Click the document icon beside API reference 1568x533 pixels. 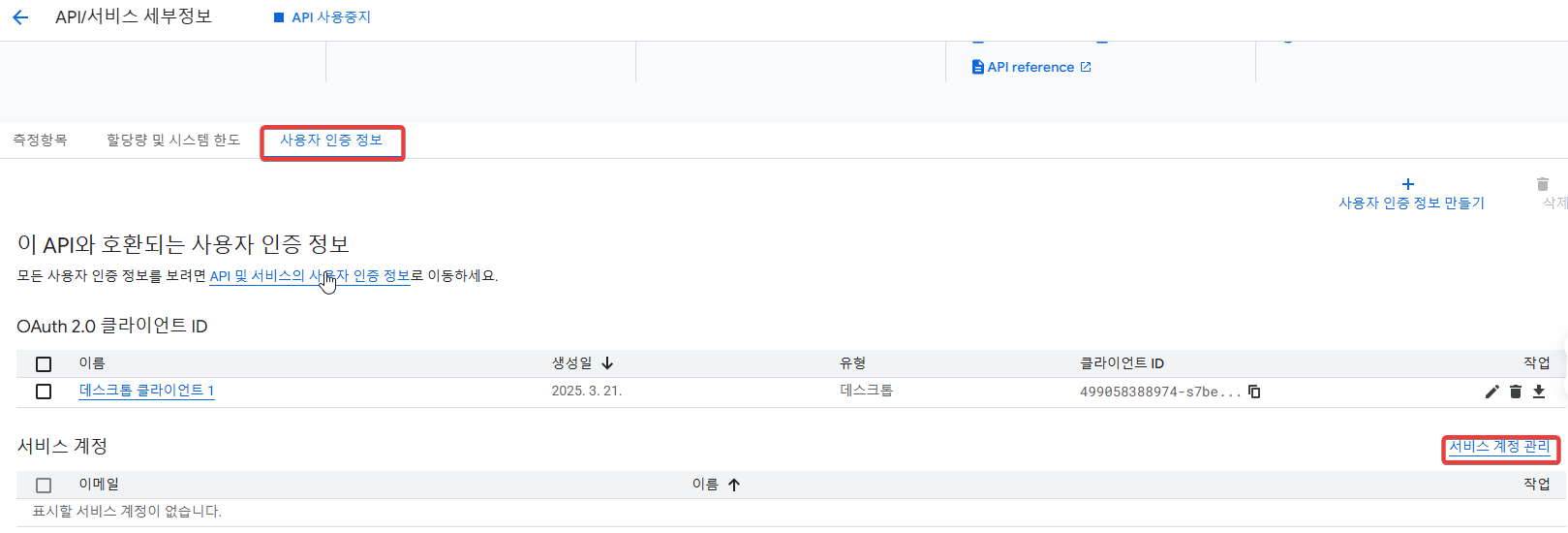point(978,67)
